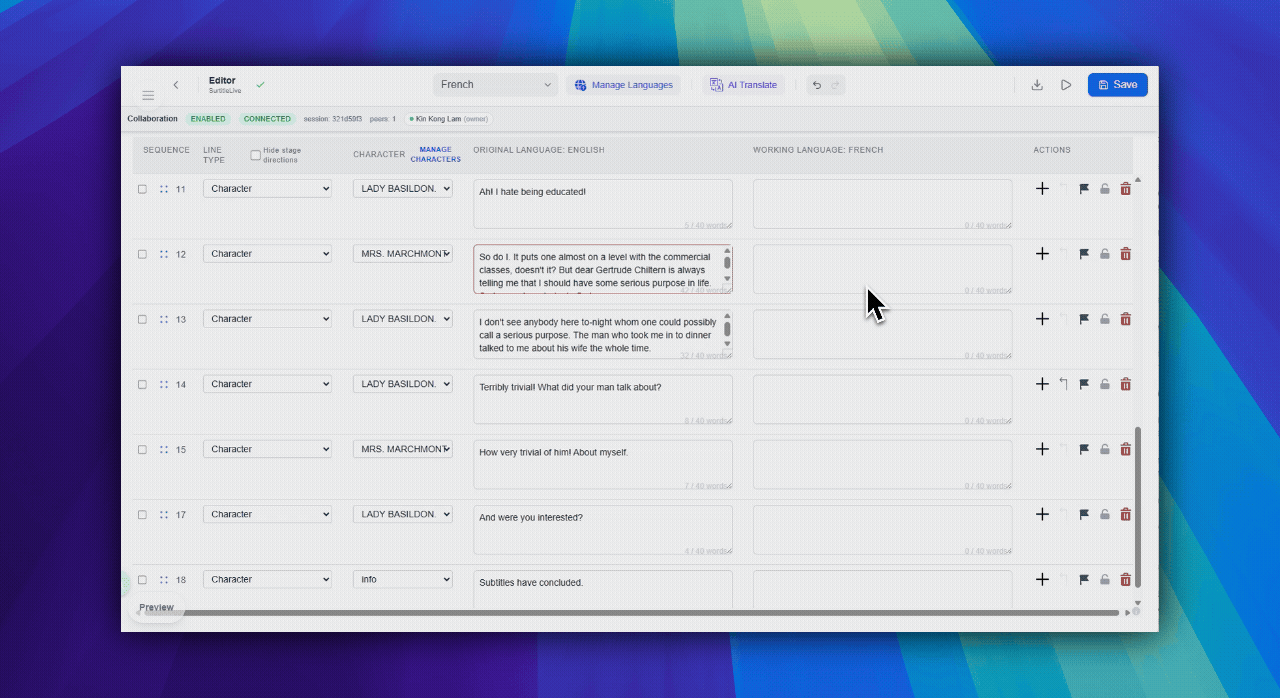
Task: Toggle lock on sequence 11 row
Action: 1105,189
